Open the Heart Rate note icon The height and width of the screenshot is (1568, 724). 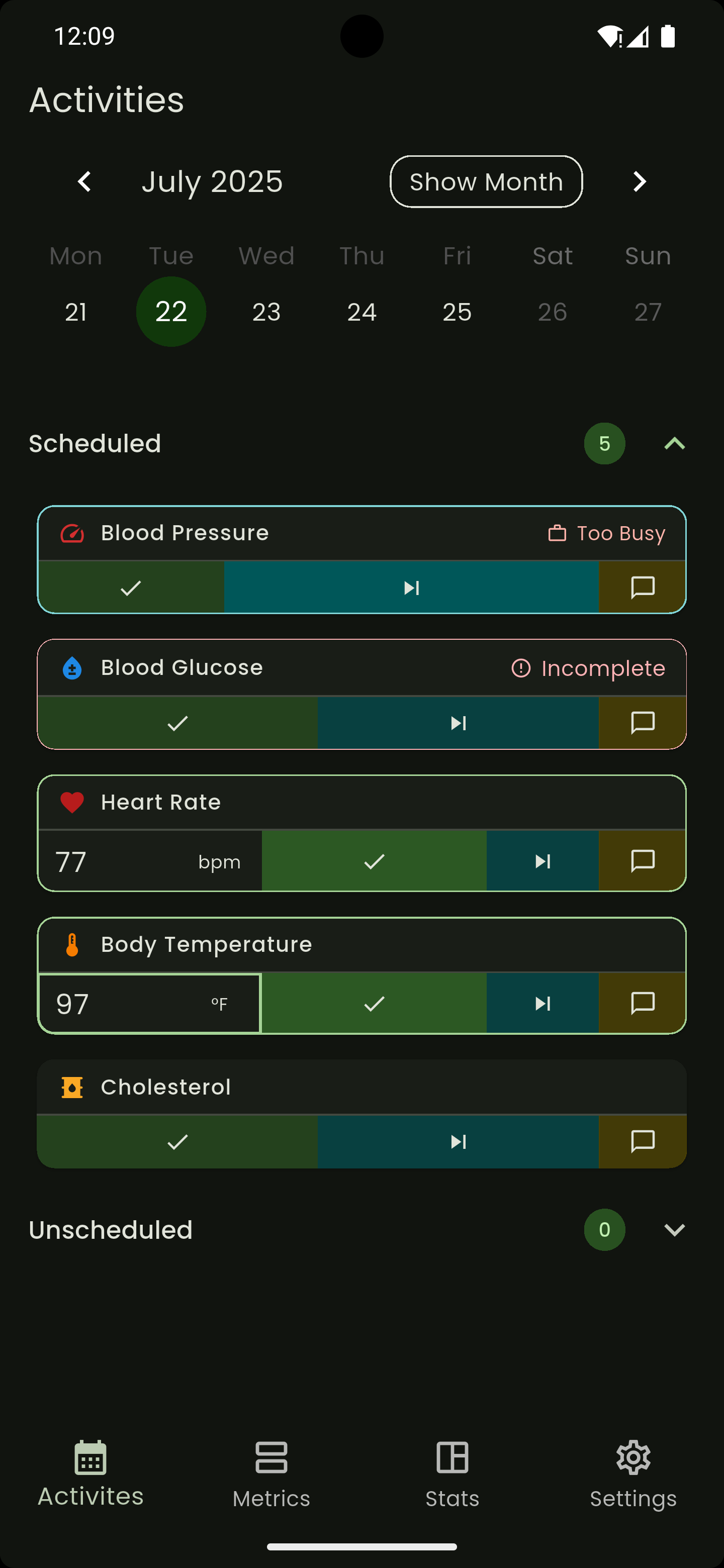(x=643, y=861)
